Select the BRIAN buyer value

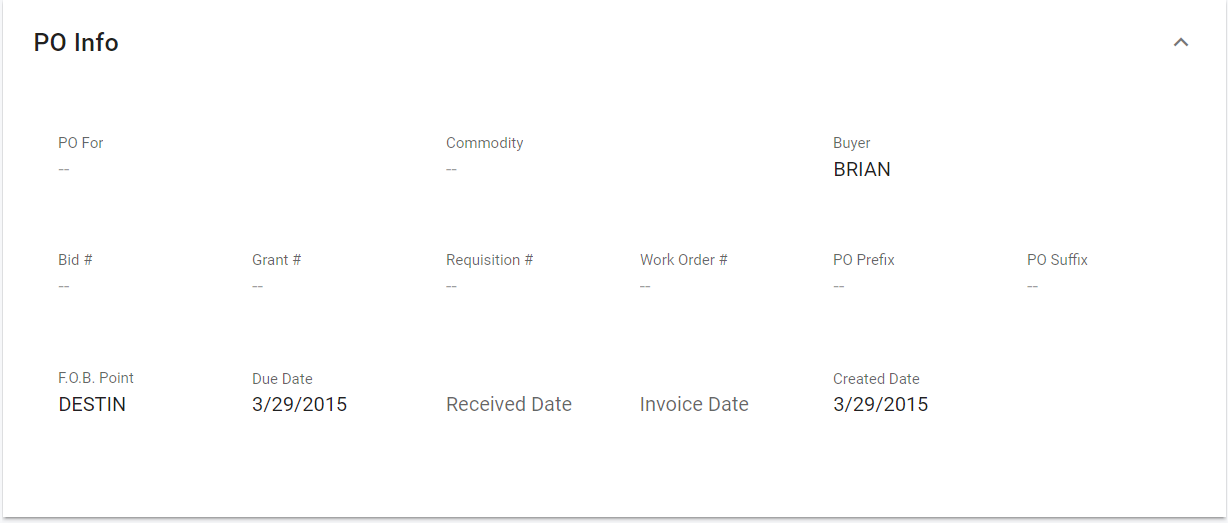click(x=861, y=170)
